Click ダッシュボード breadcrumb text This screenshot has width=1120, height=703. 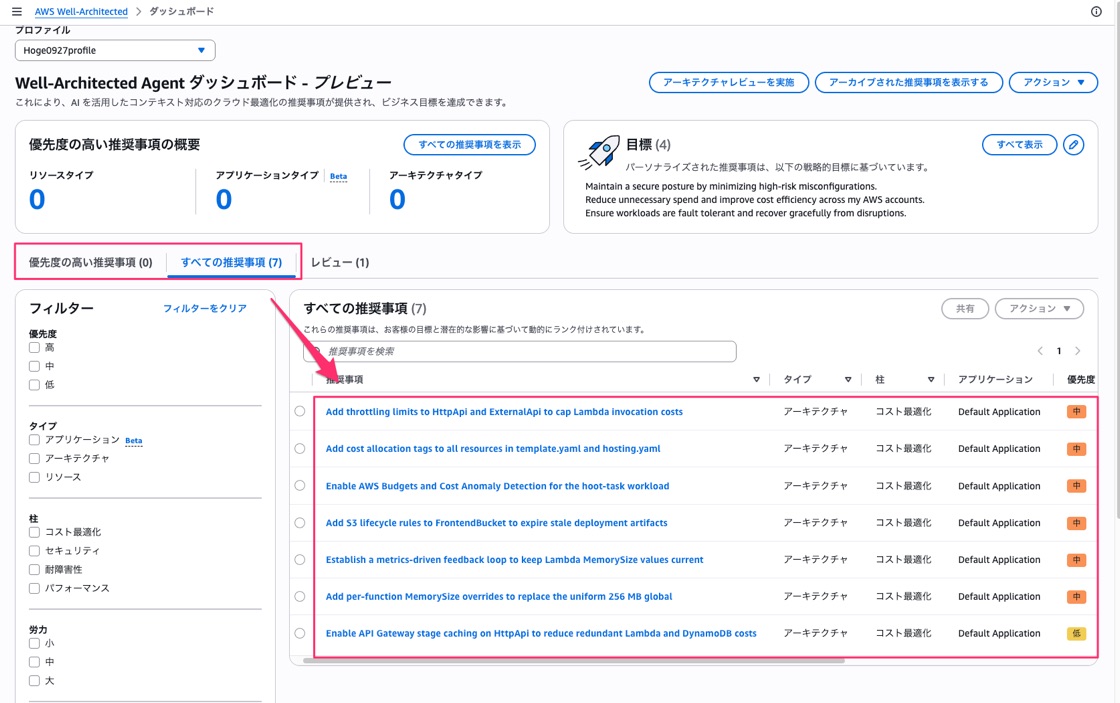tap(181, 11)
